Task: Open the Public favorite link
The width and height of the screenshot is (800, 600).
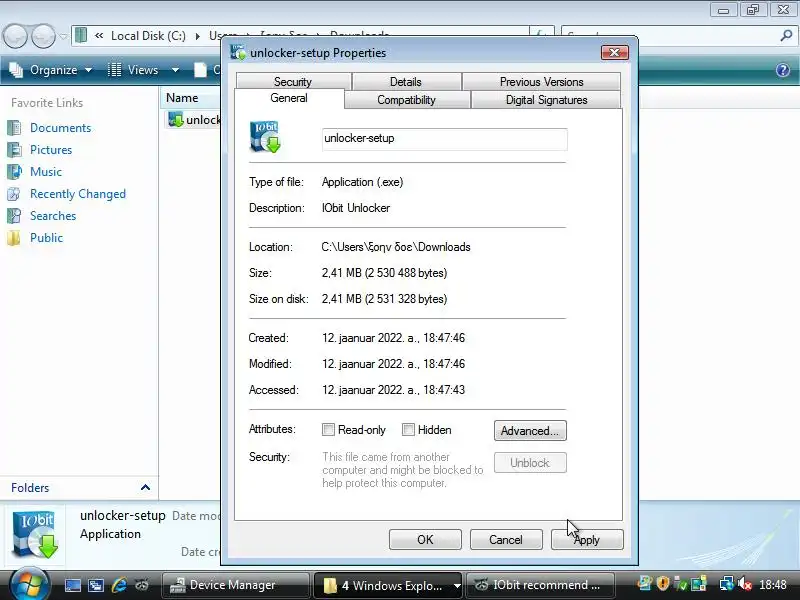Action: [46, 238]
